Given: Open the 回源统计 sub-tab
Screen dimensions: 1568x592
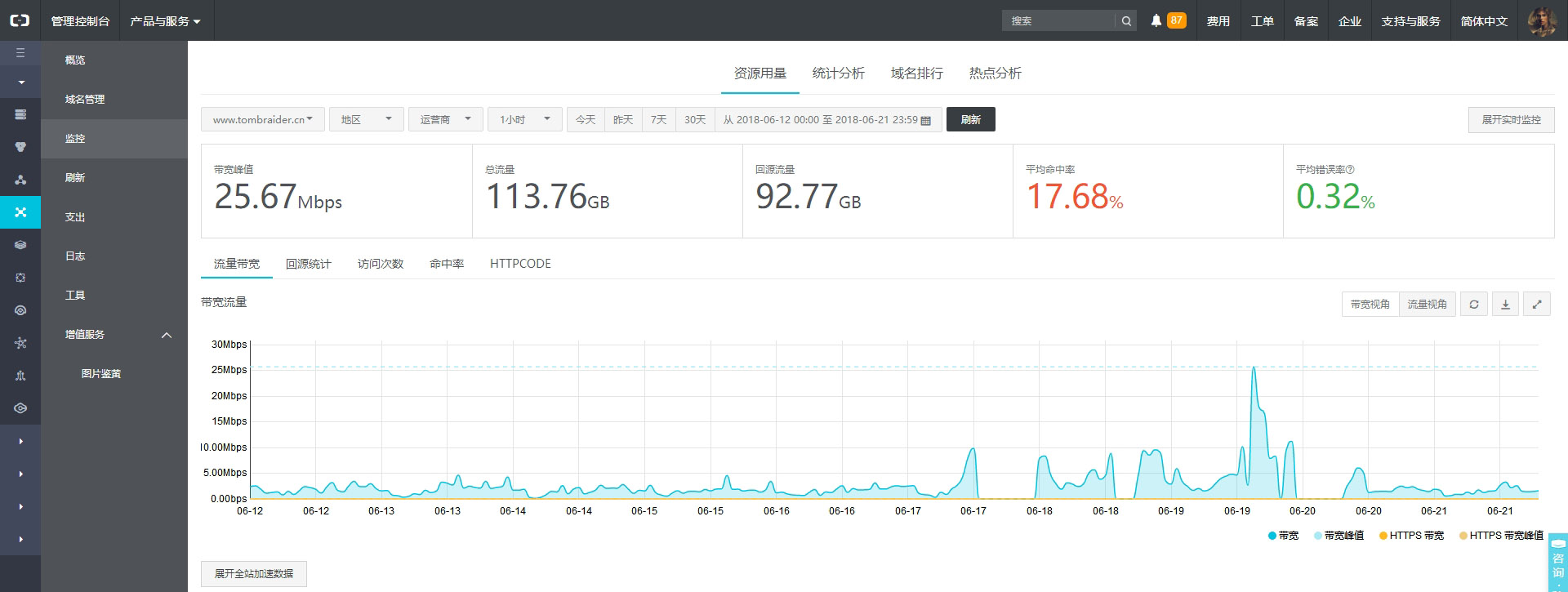Looking at the screenshot, I should [309, 264].
